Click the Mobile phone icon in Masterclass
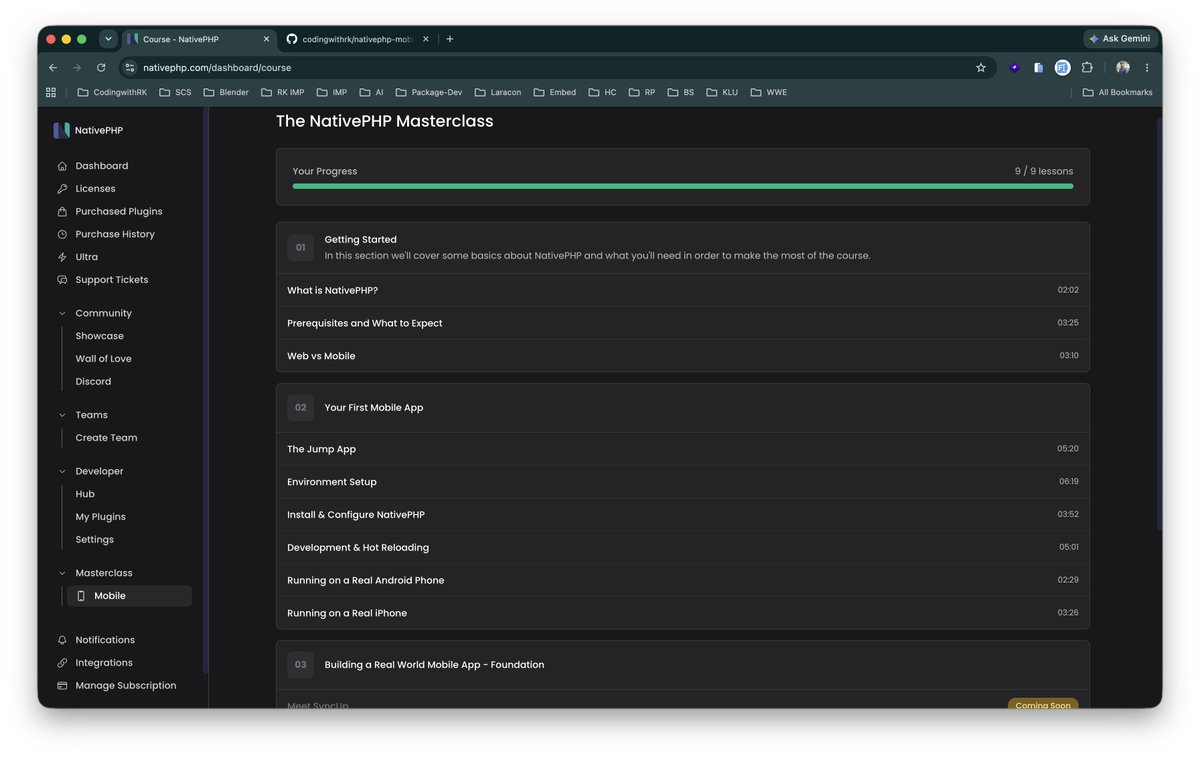This screenshot has height=758, width=1200. pyautogui.click(x=81, y=596)
